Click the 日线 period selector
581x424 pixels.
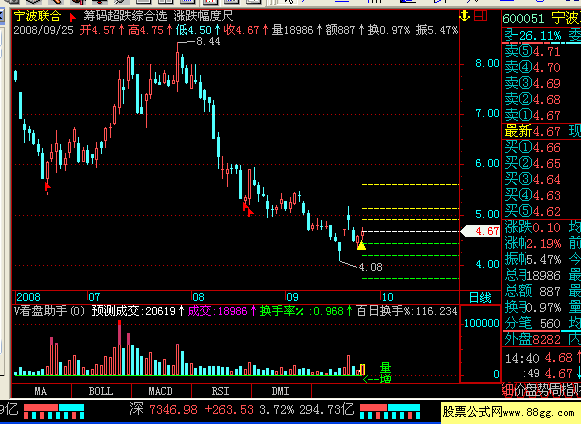coord(480,297)
